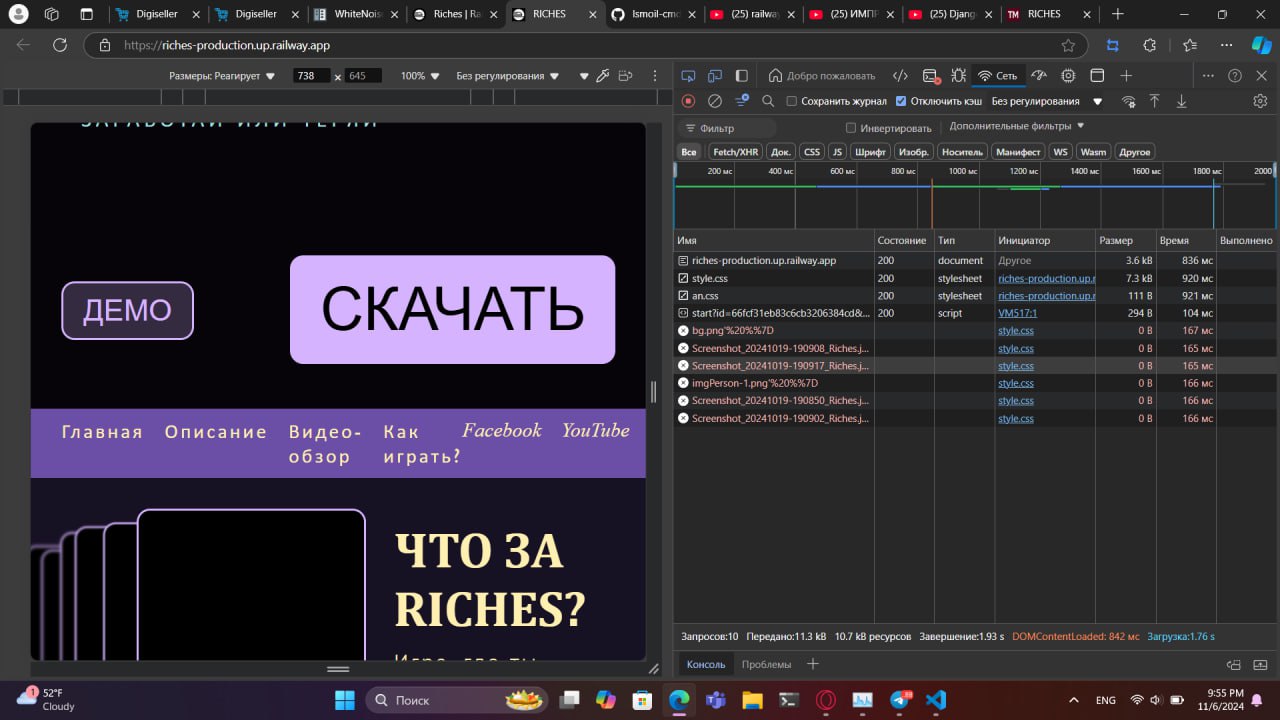Uncheck the Отключить кэш checkbox
The height and width of the screenshot is (720, 1280).
click(901, 101)
